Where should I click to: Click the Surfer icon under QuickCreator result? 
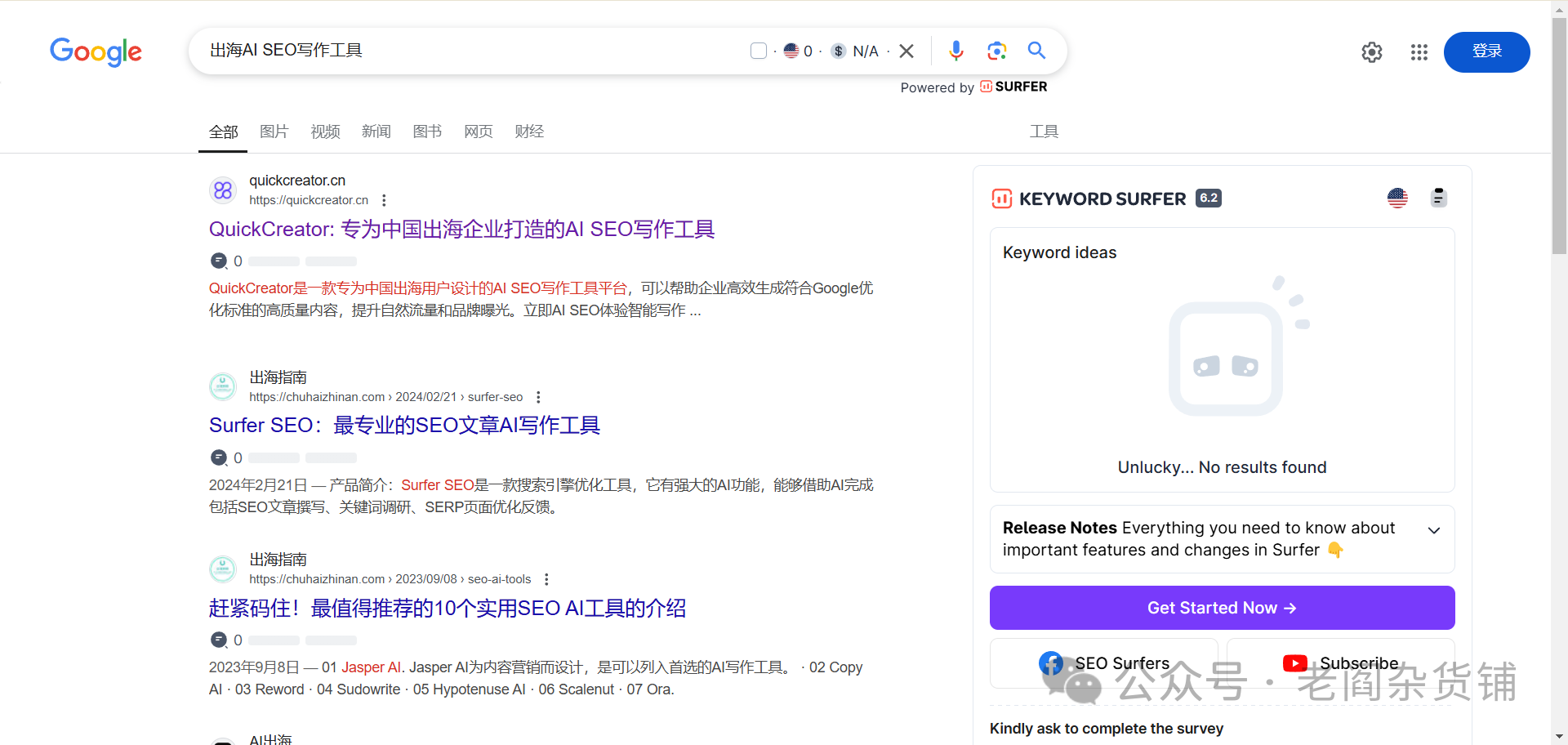tap(219, 261)
